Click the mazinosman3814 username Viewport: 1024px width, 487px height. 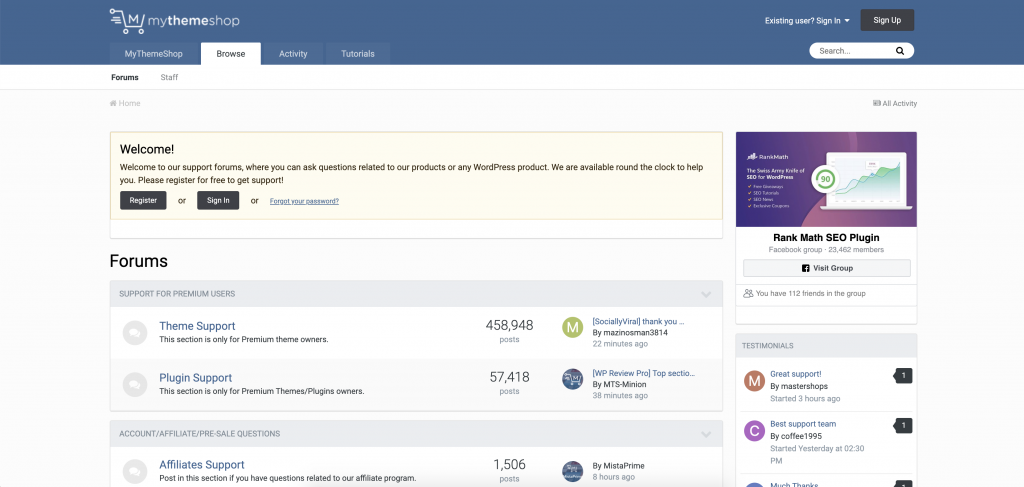(635, 332)
